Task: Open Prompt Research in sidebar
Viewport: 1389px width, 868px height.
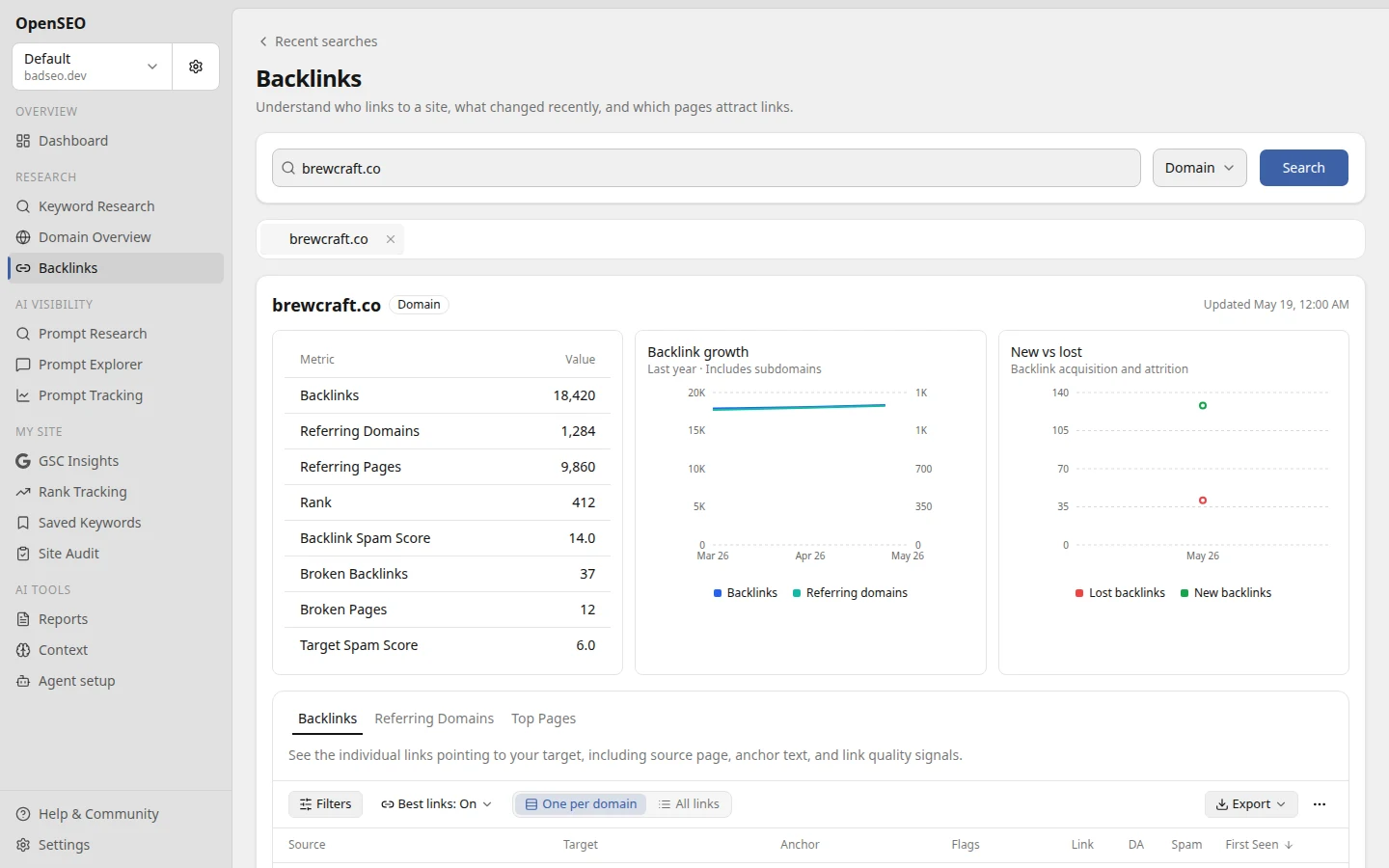Action: point(116,334)
